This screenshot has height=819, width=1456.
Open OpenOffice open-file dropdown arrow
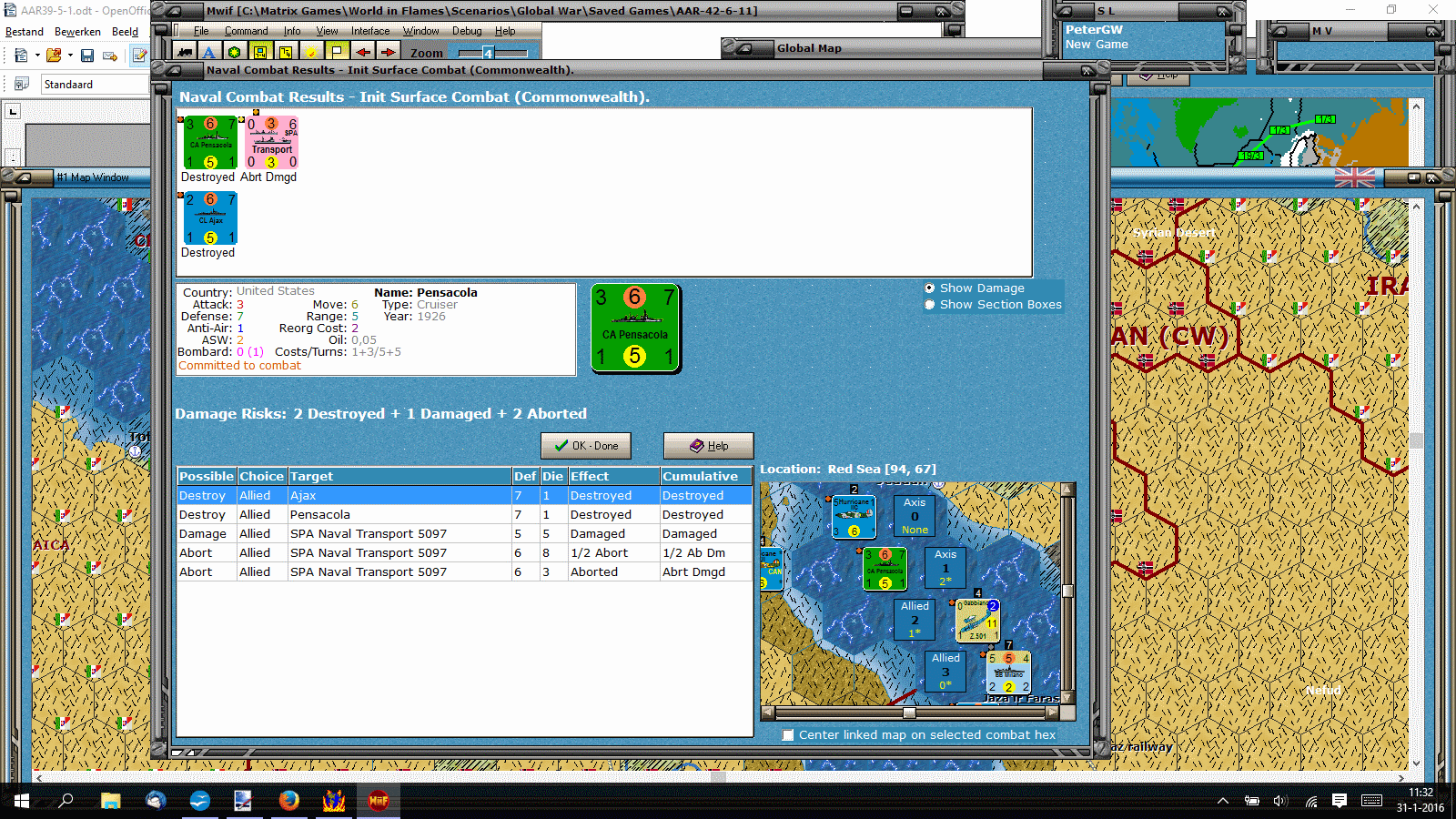click(x=70, y=56)
